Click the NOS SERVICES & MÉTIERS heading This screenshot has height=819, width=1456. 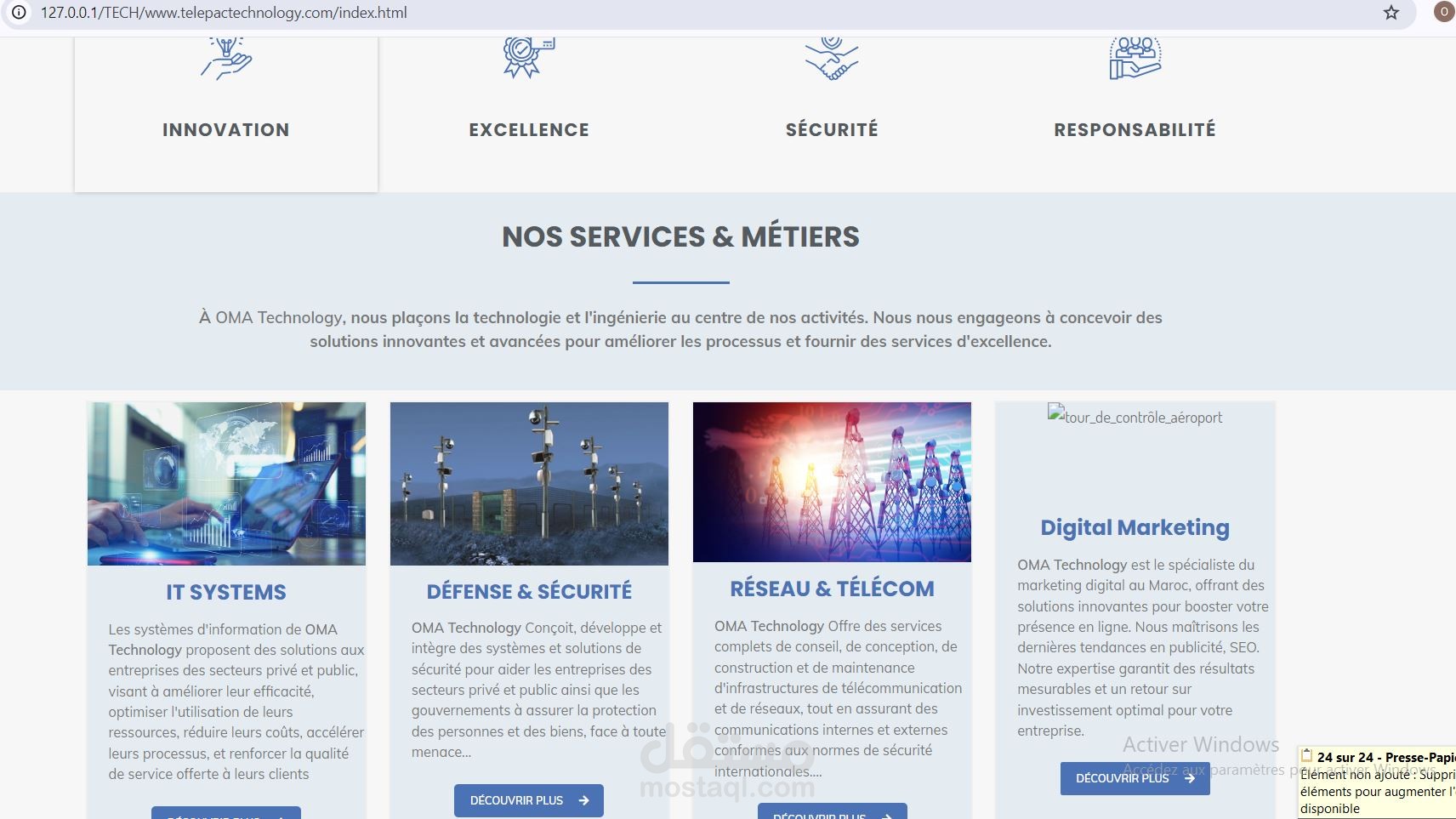click(680, 236)
